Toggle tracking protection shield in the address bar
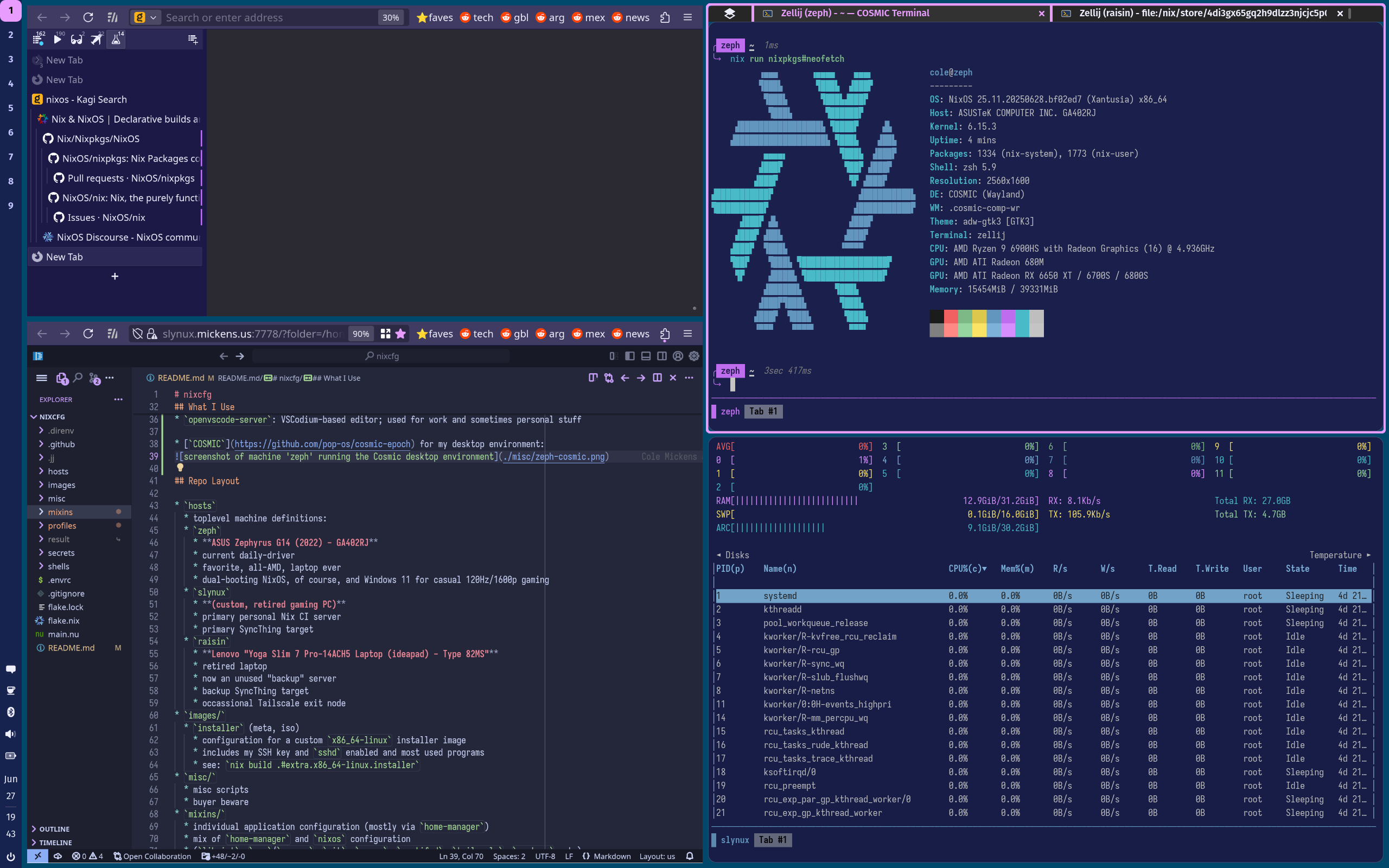The width and height of the screenshot is (1389, 868). tap(138, 334)
